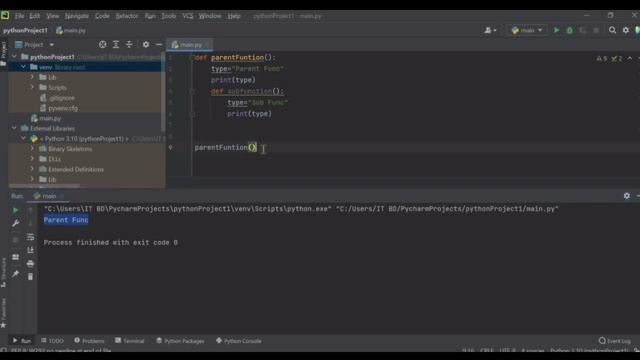
Task: Toggle scroll to end in console
Action: point(30,250)
